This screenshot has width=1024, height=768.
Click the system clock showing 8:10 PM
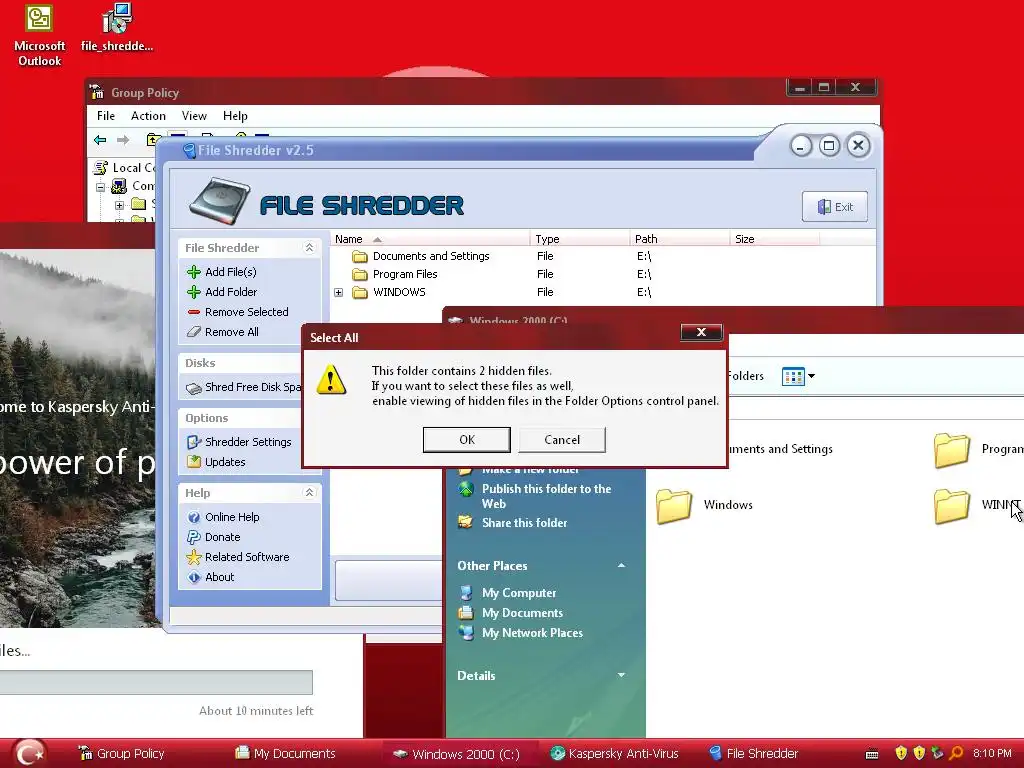point(992,753)
